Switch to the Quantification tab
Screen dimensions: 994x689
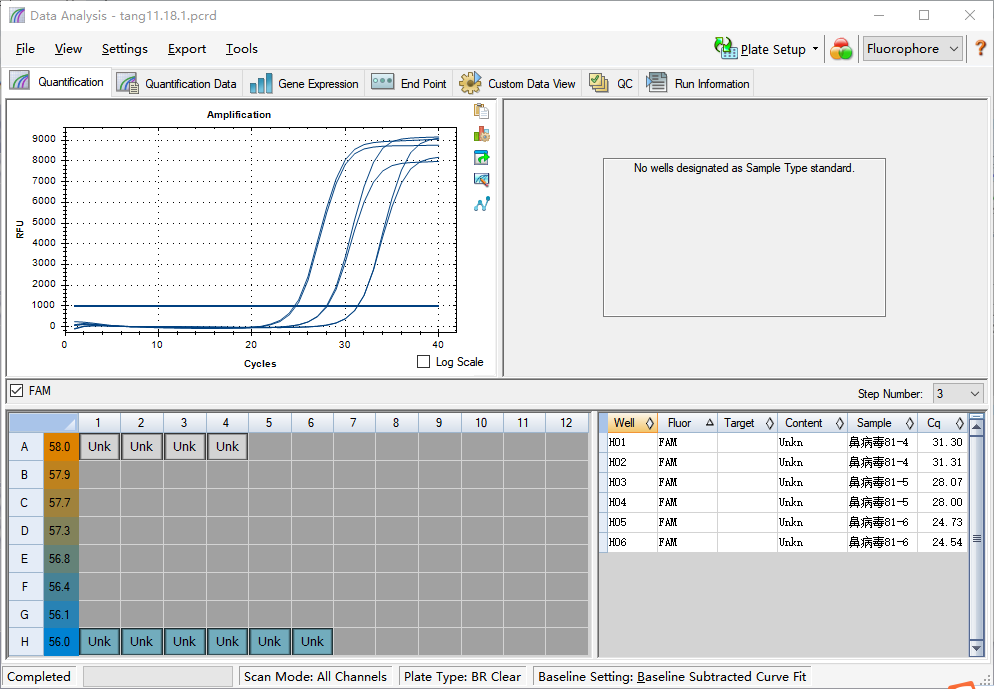[57, 82]
